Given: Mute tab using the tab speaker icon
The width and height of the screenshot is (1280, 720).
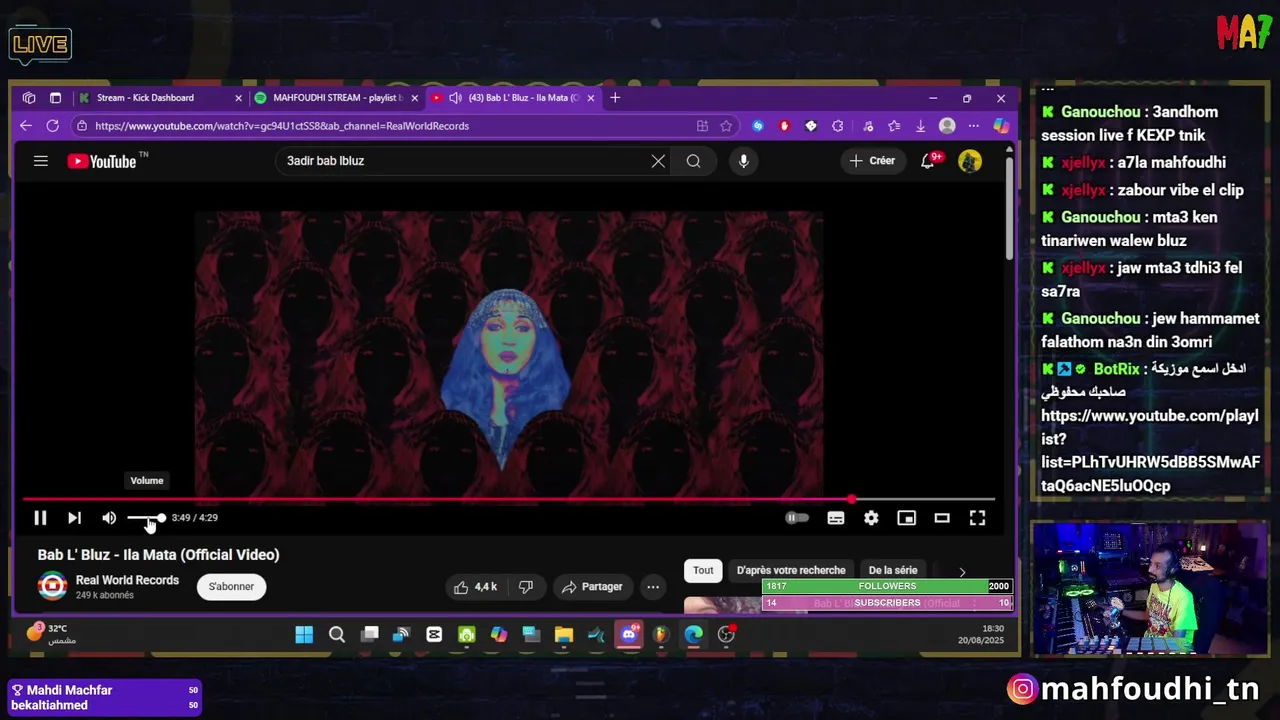Looking at the screenshot, I should [x=455, y=98].
